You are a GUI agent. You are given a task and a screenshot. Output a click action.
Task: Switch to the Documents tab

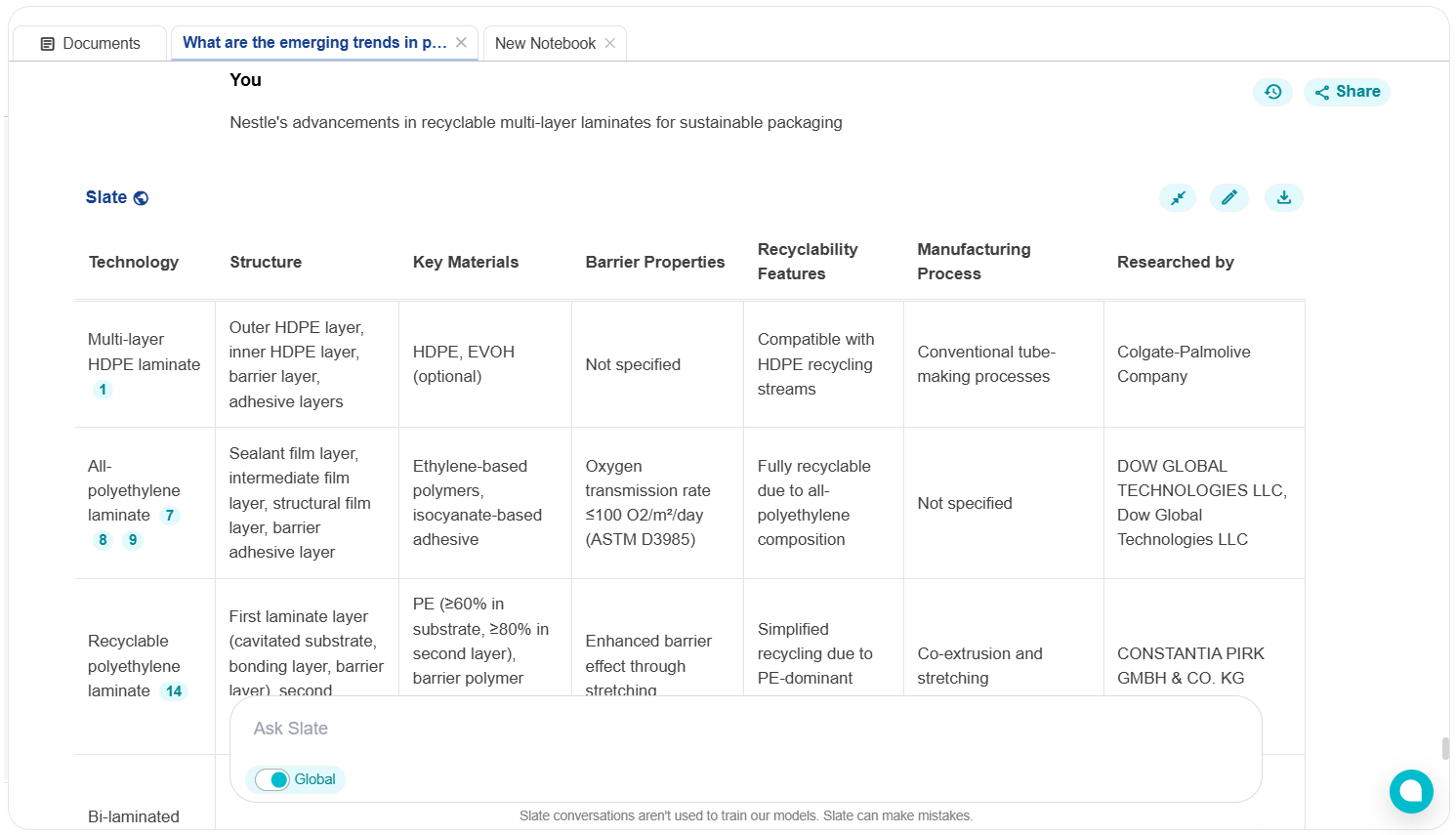(90, 43)
